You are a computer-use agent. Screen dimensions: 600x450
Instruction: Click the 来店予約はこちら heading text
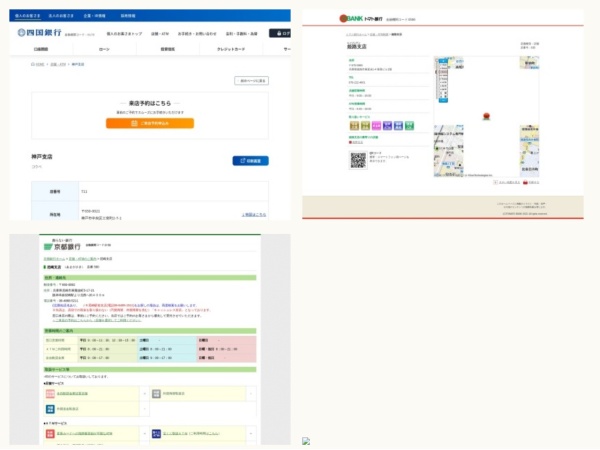150,103
